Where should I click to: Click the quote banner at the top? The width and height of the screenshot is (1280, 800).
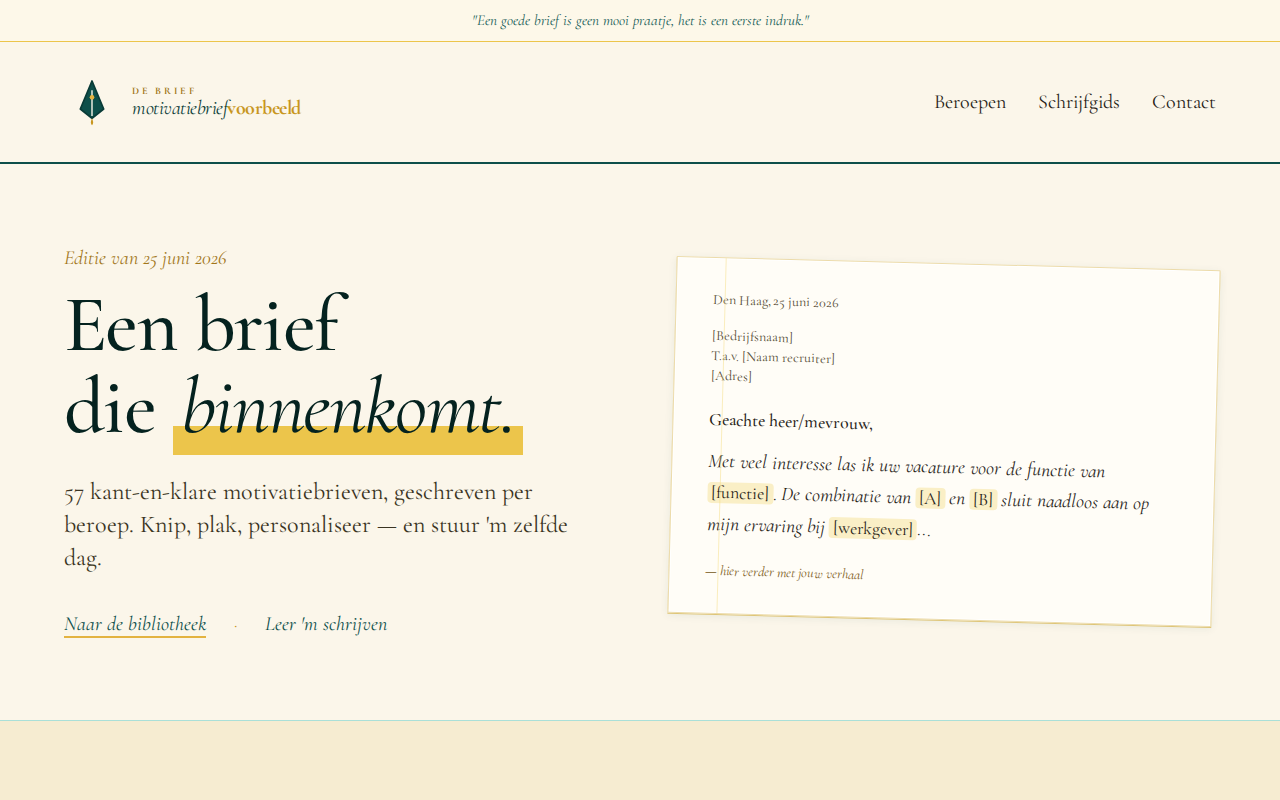point(640,20)
